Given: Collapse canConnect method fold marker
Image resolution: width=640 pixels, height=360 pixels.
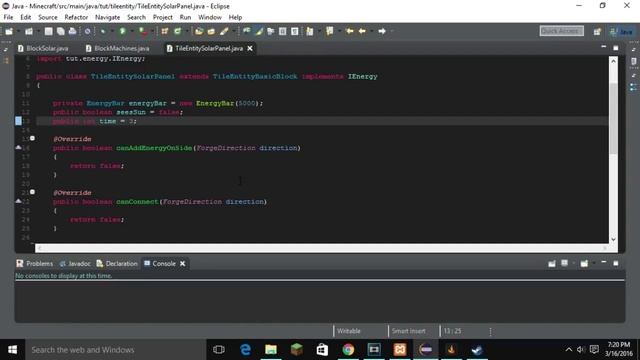Looking at the screenshot, I should tap(32, 192).
